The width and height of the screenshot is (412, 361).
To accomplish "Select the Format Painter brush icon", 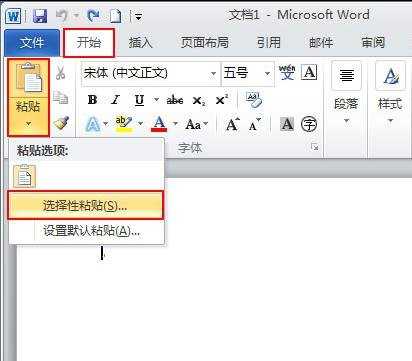I will pyautogui.click(x=61, y=123).
